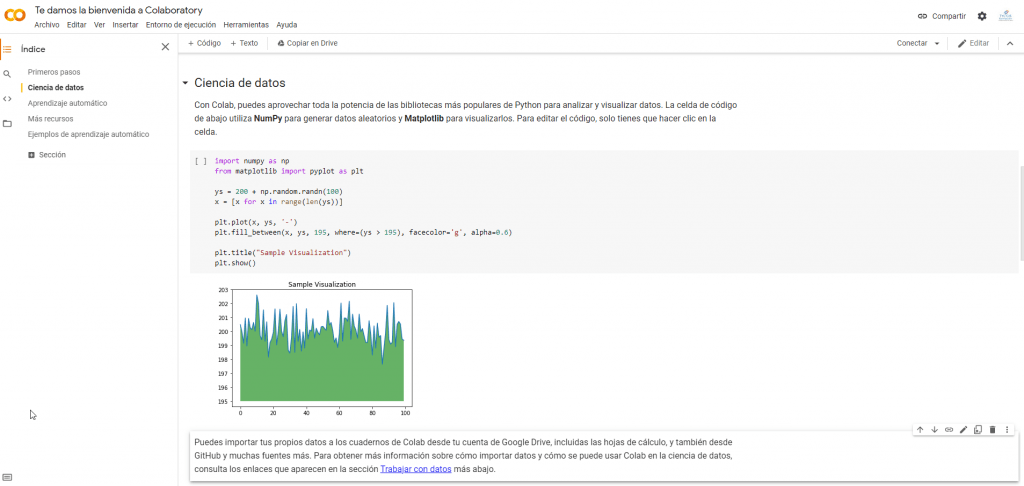1024x486 pixels.
Task: Go to Ejemplos de aprendizaje automático
Action: (88, 135)
